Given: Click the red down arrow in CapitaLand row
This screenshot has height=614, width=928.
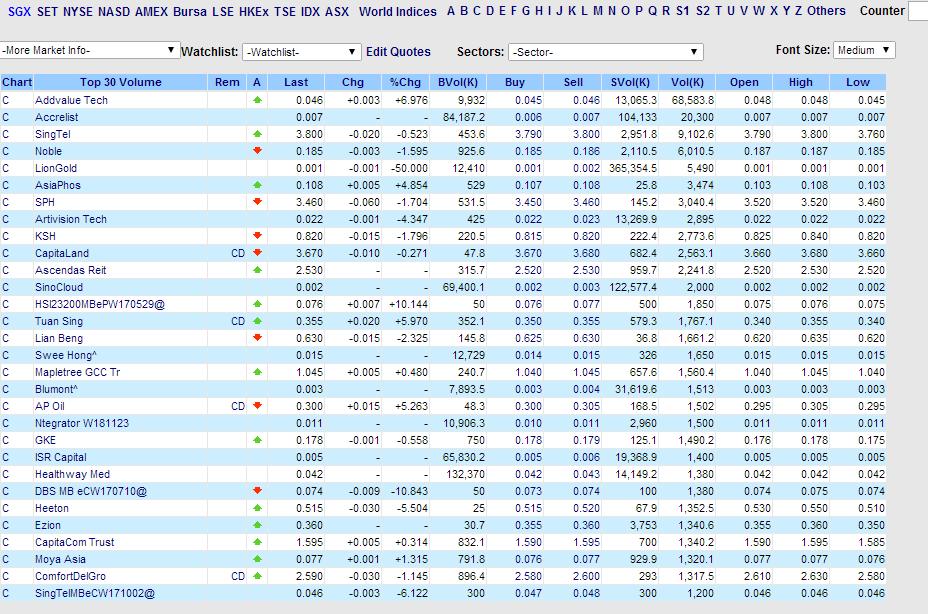Looking at the screenshot, I should tap(257, 253).
